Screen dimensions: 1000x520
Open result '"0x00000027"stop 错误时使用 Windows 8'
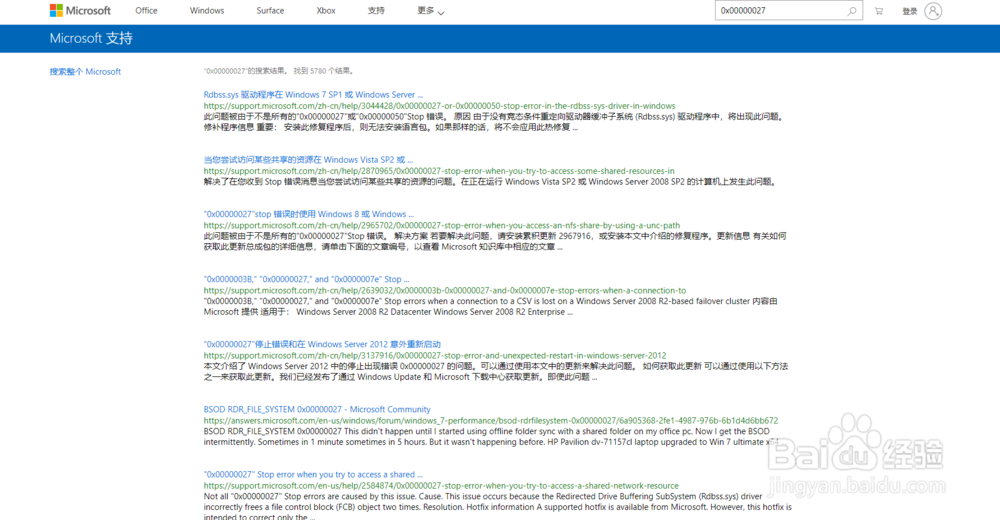309,214
